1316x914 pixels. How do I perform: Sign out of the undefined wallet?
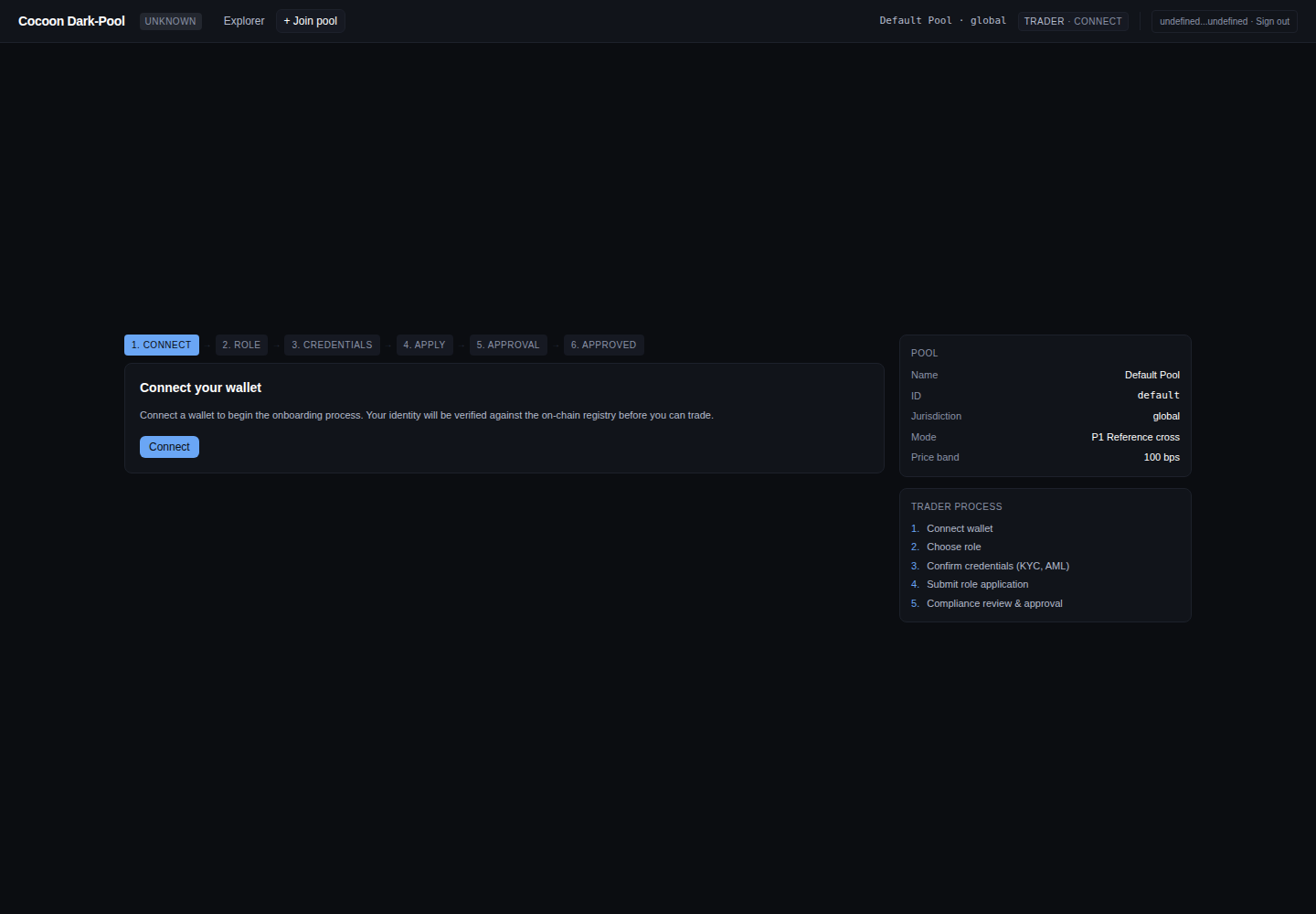(1225, 21)
